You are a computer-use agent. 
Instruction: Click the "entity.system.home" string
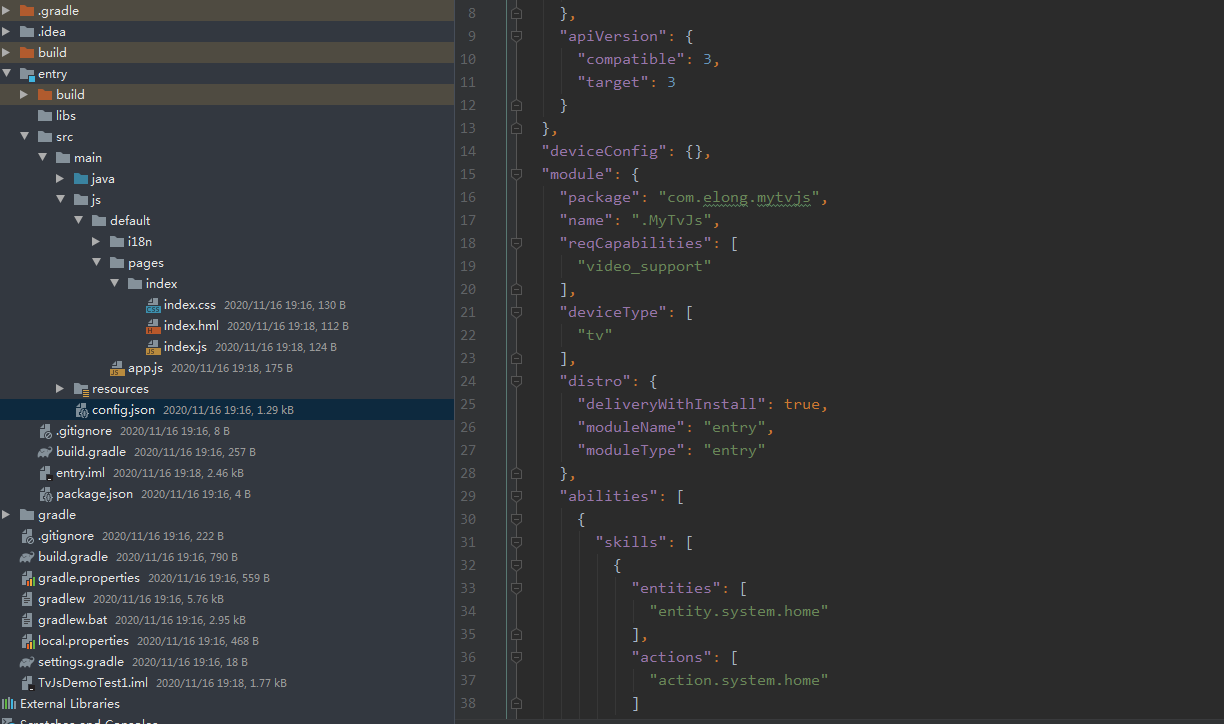pos(739,611)
